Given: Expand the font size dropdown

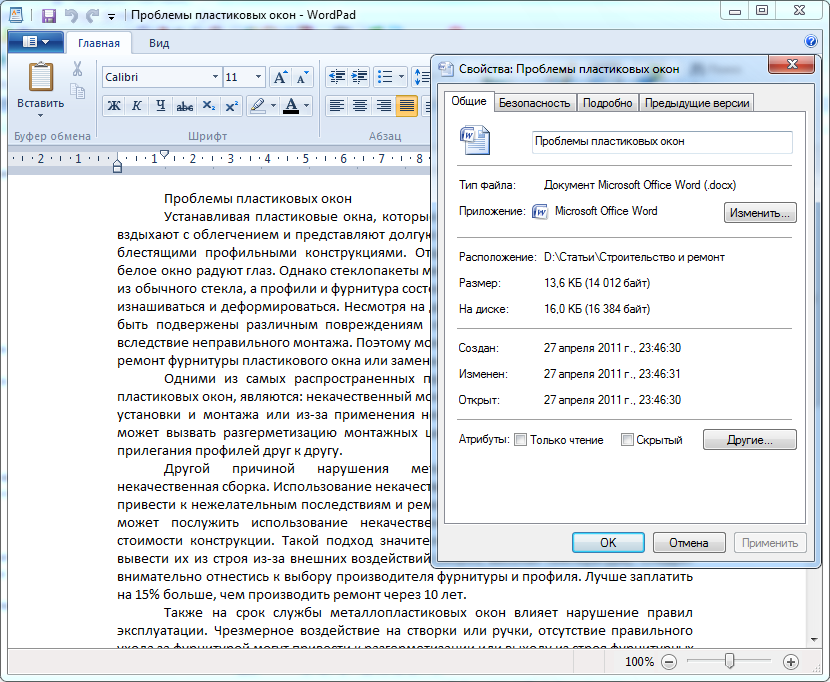Looking at the screenshot, I should (259, 77).
